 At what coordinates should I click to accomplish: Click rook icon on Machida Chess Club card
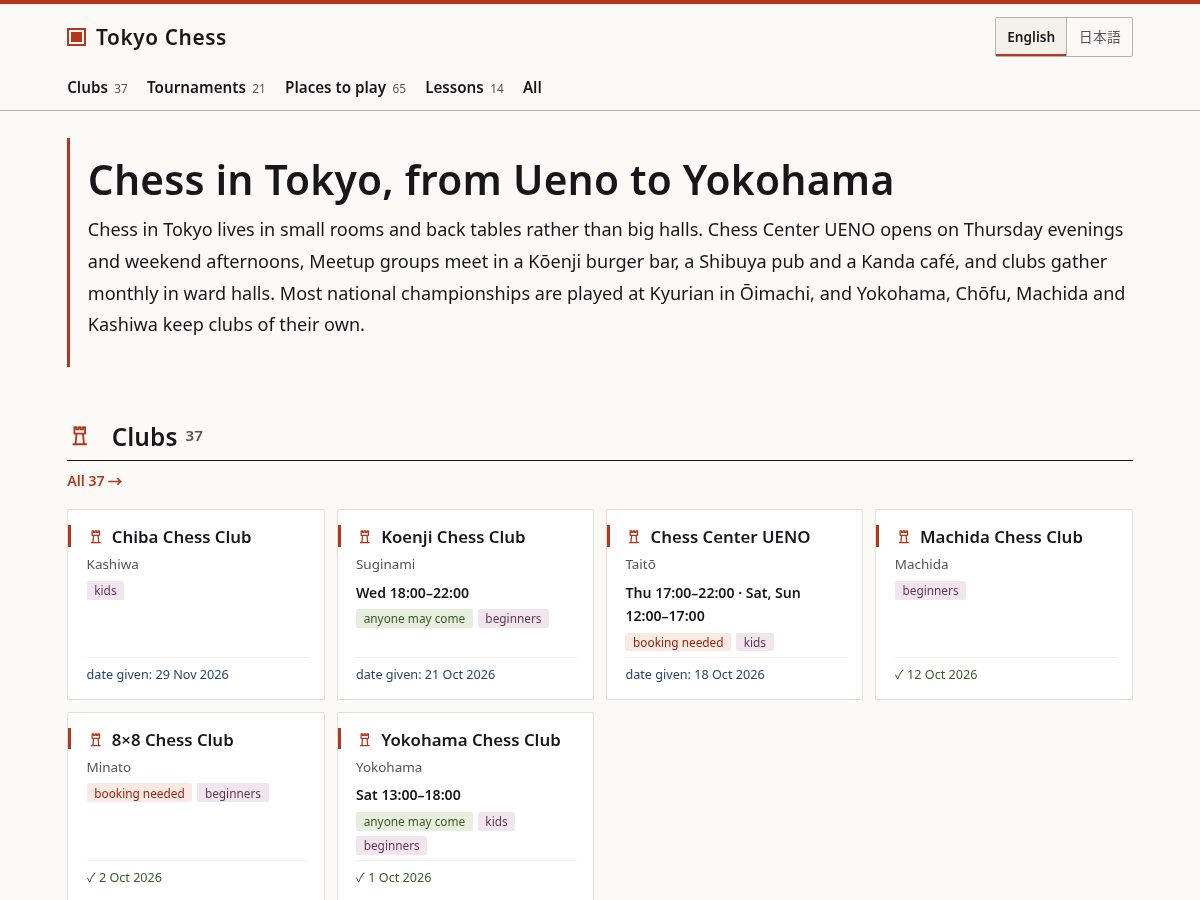click(904, 537)
